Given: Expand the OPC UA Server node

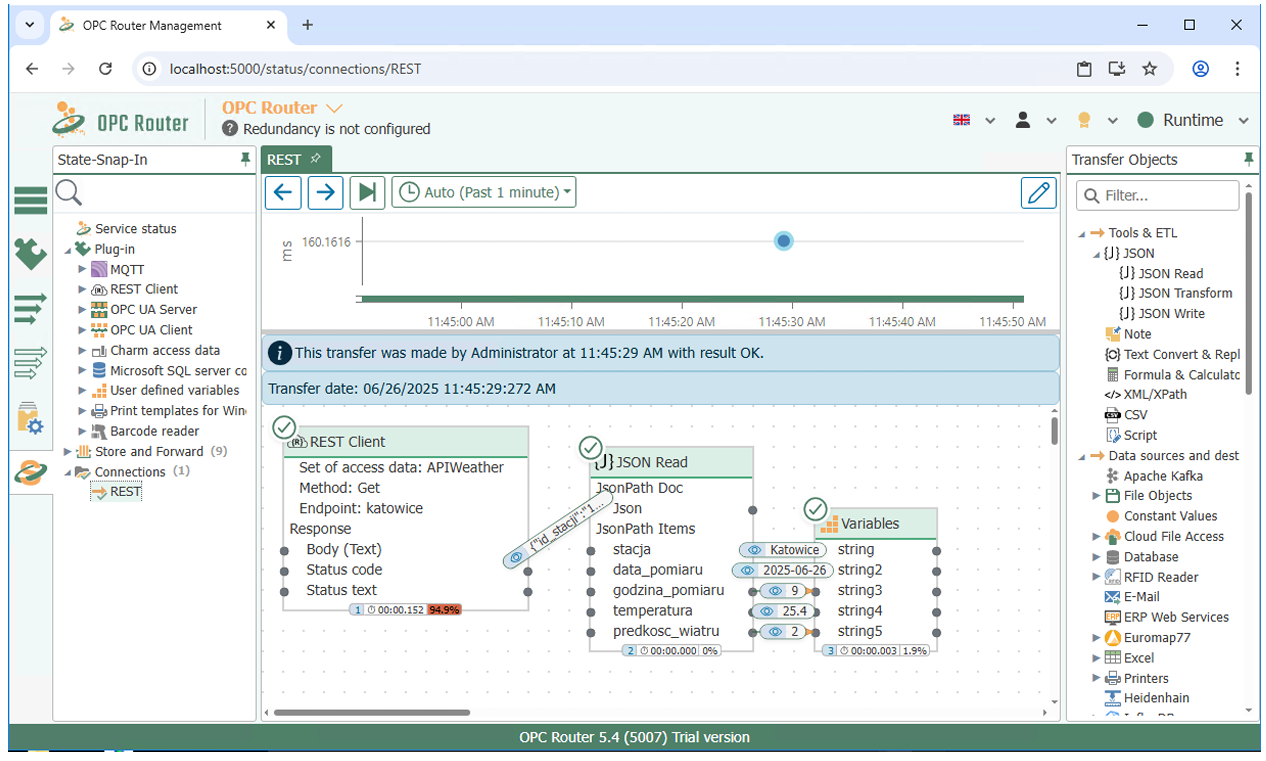Looking at the screenshot, I should coord(82,309).
